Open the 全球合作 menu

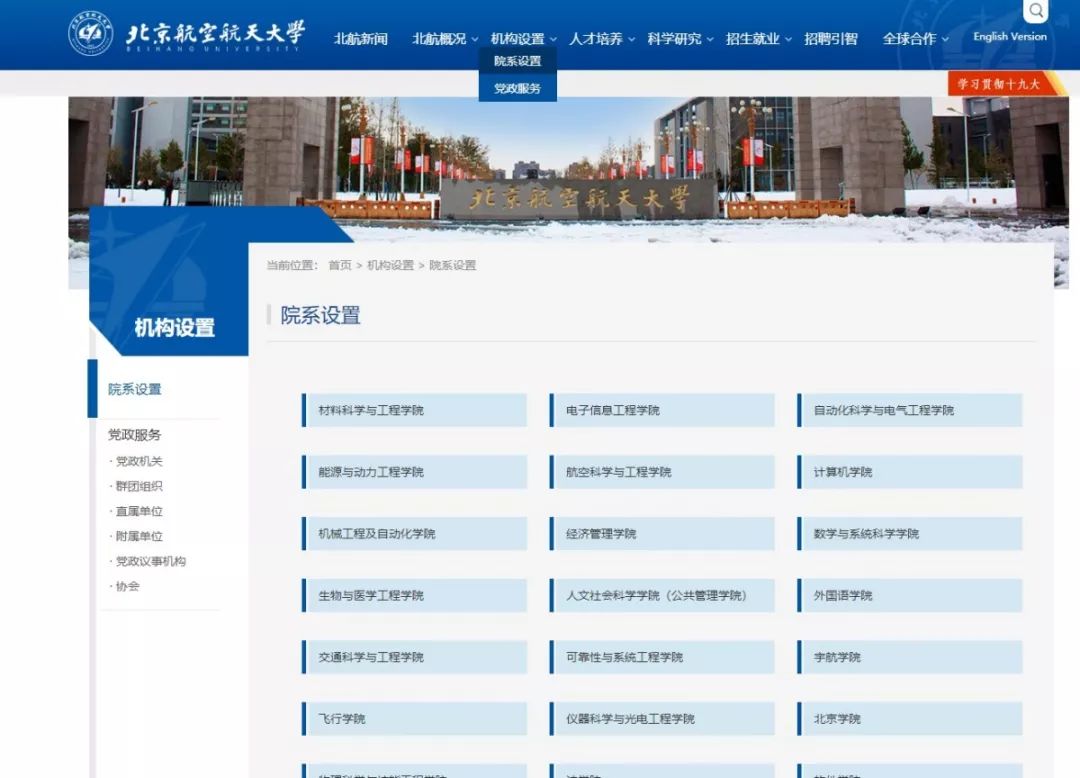tap(909, 39)
